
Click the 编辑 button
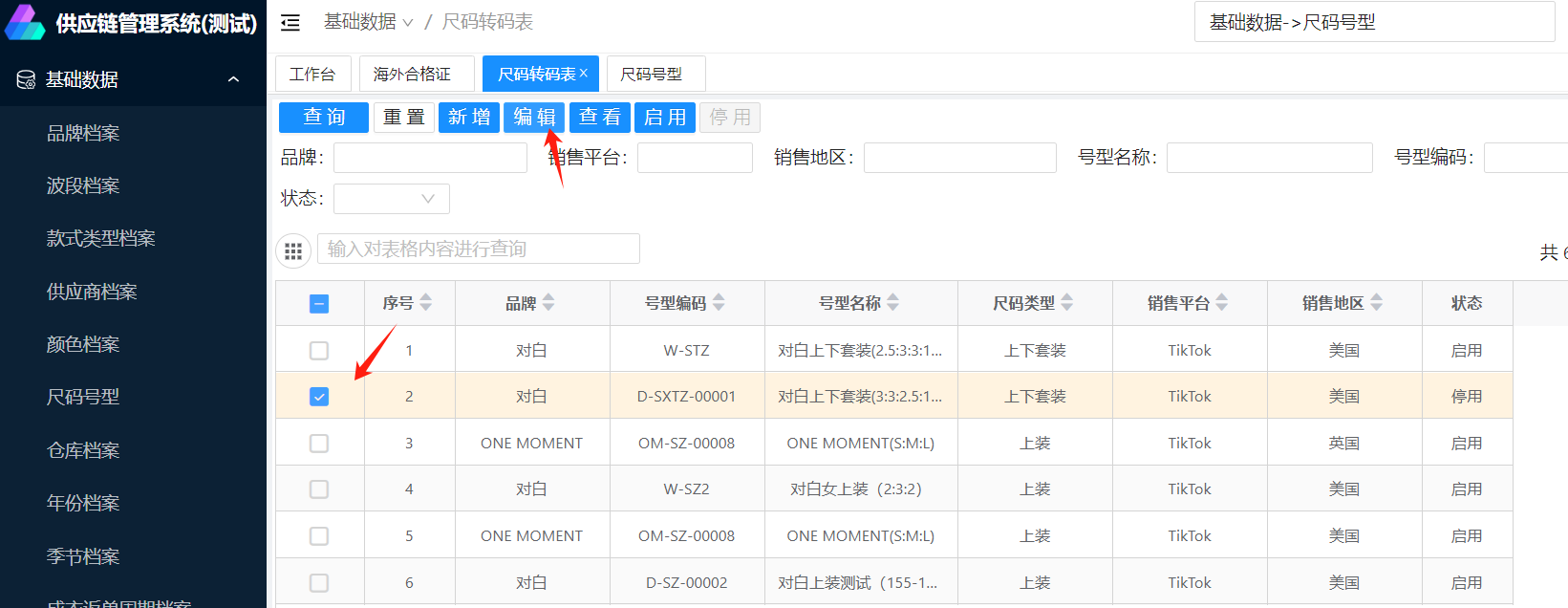pyautogui.click(x=534, y=118)
